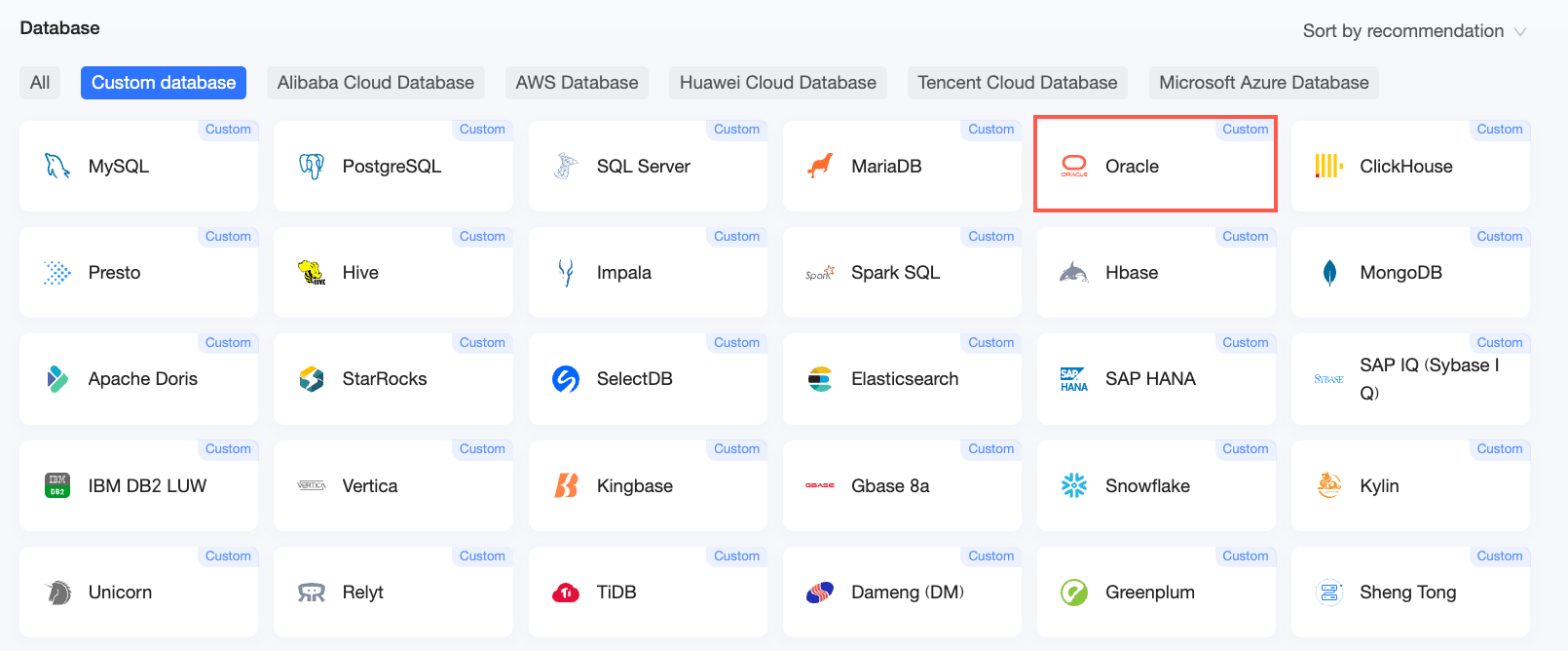1568x651 pixels.
Task: Select the MariaDB name text
Action: [x=886, y=167]
